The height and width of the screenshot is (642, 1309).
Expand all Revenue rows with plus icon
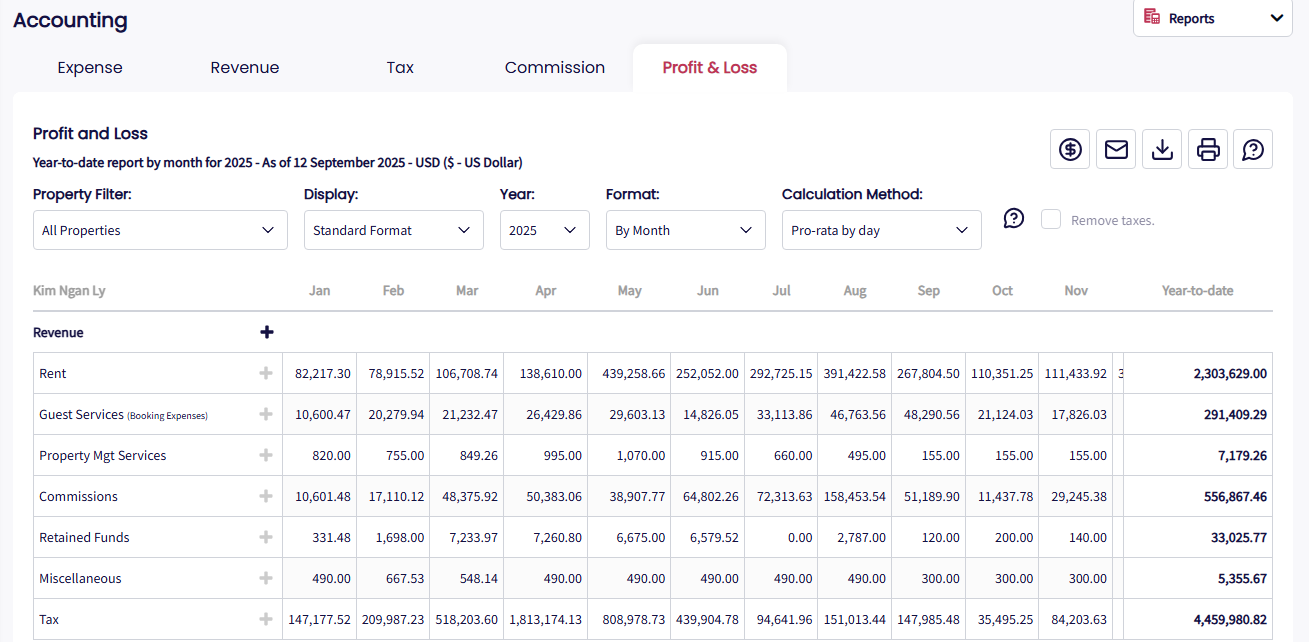267,333
